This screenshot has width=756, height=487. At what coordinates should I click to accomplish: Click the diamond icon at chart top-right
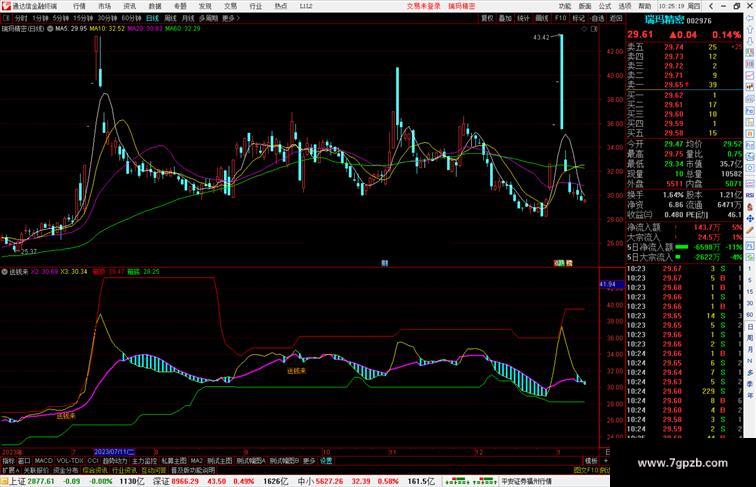[584, 29]
